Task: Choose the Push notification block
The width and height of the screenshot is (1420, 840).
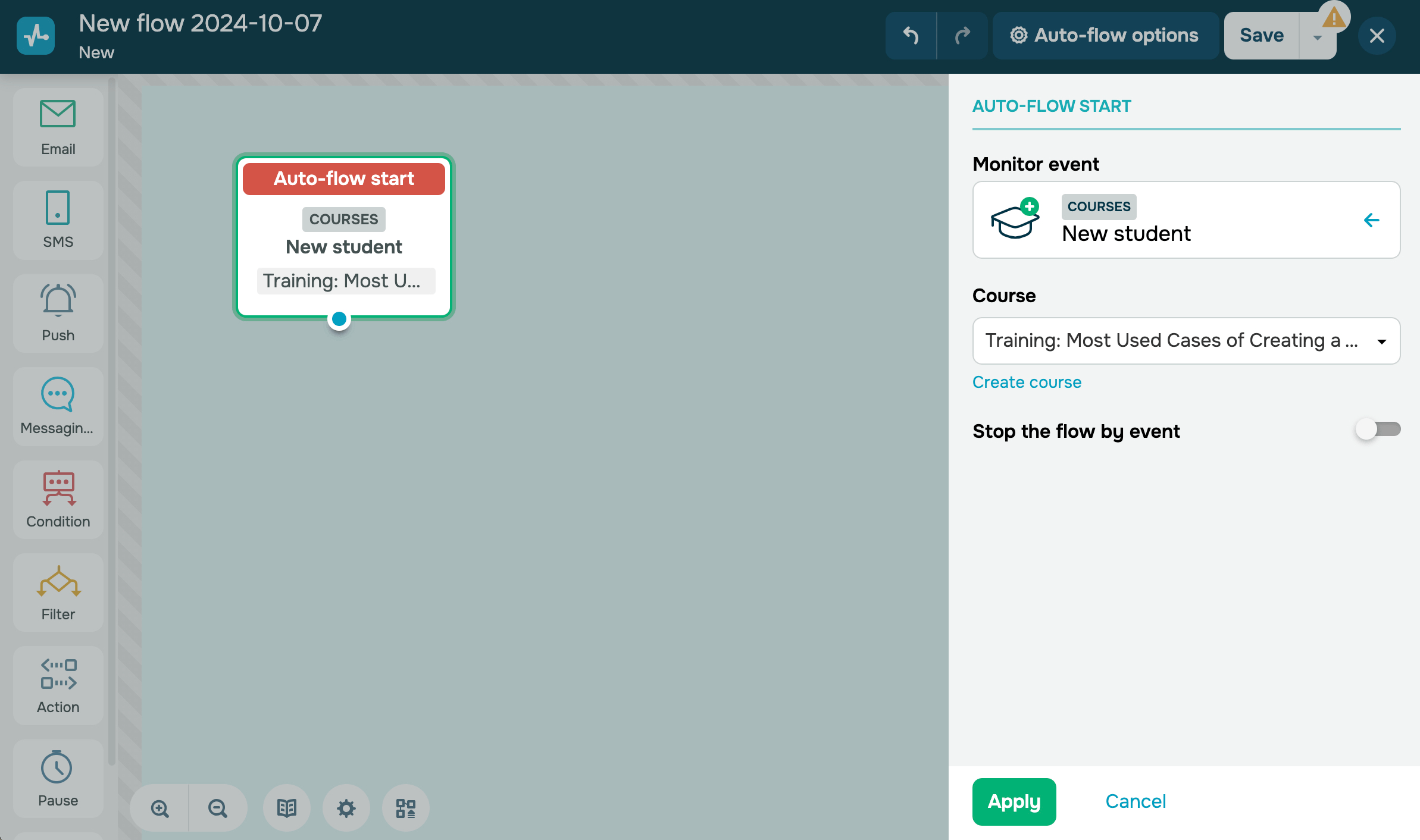Action: click(58, 313)
